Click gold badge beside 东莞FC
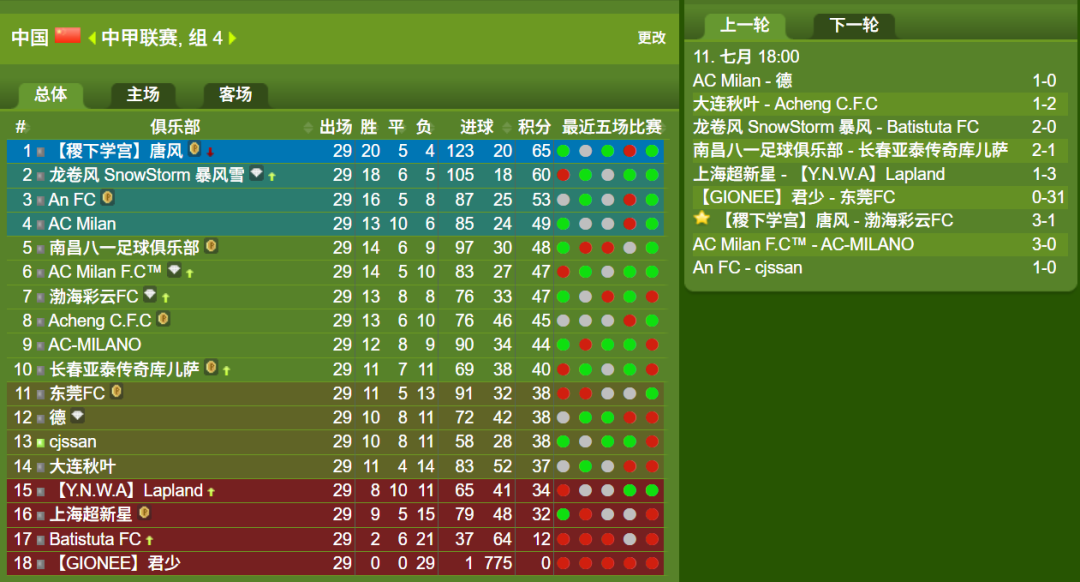The image size is (1080, 582). point(116,391)
